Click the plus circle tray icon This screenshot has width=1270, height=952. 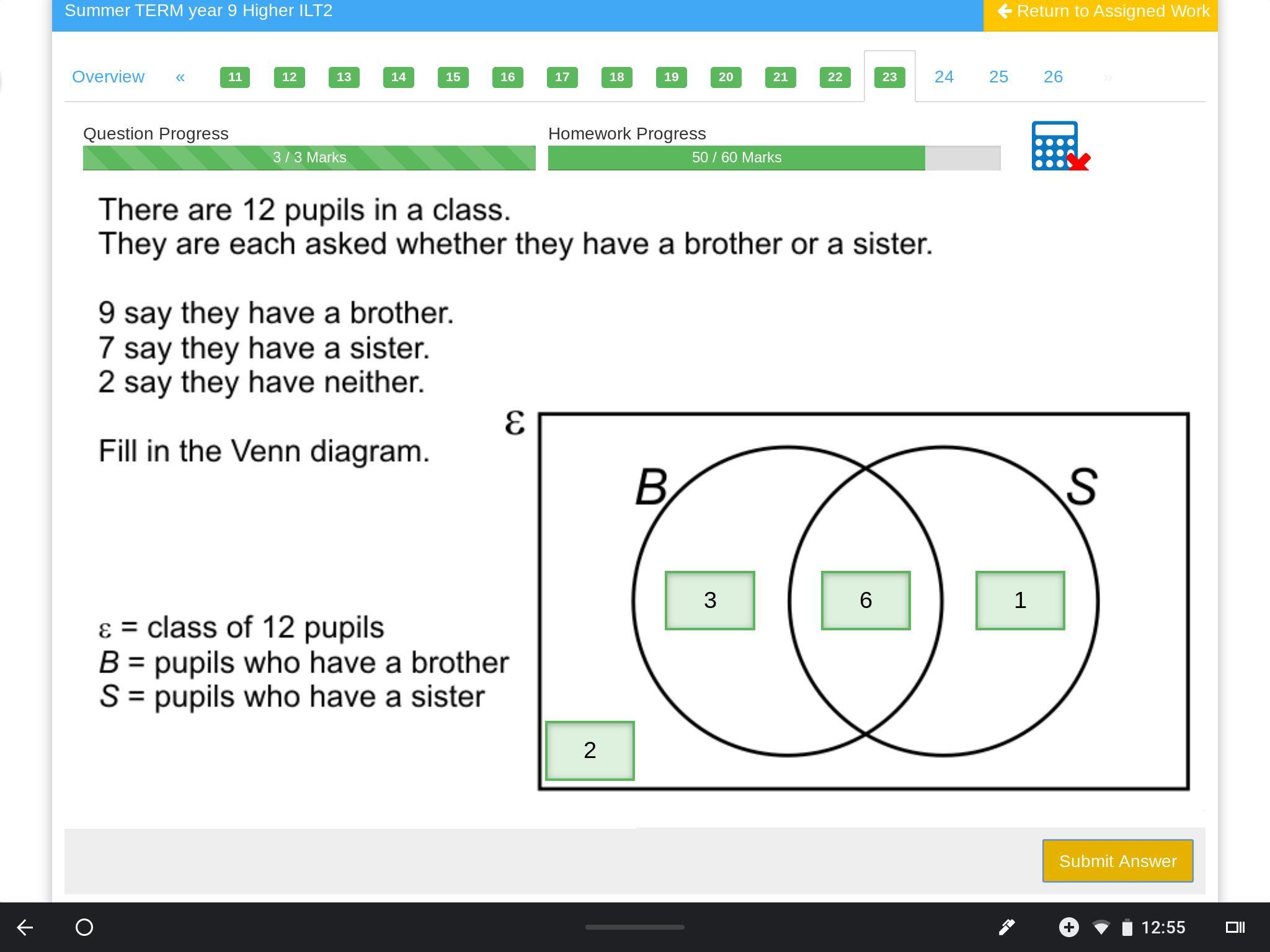tap(1068, 927)
